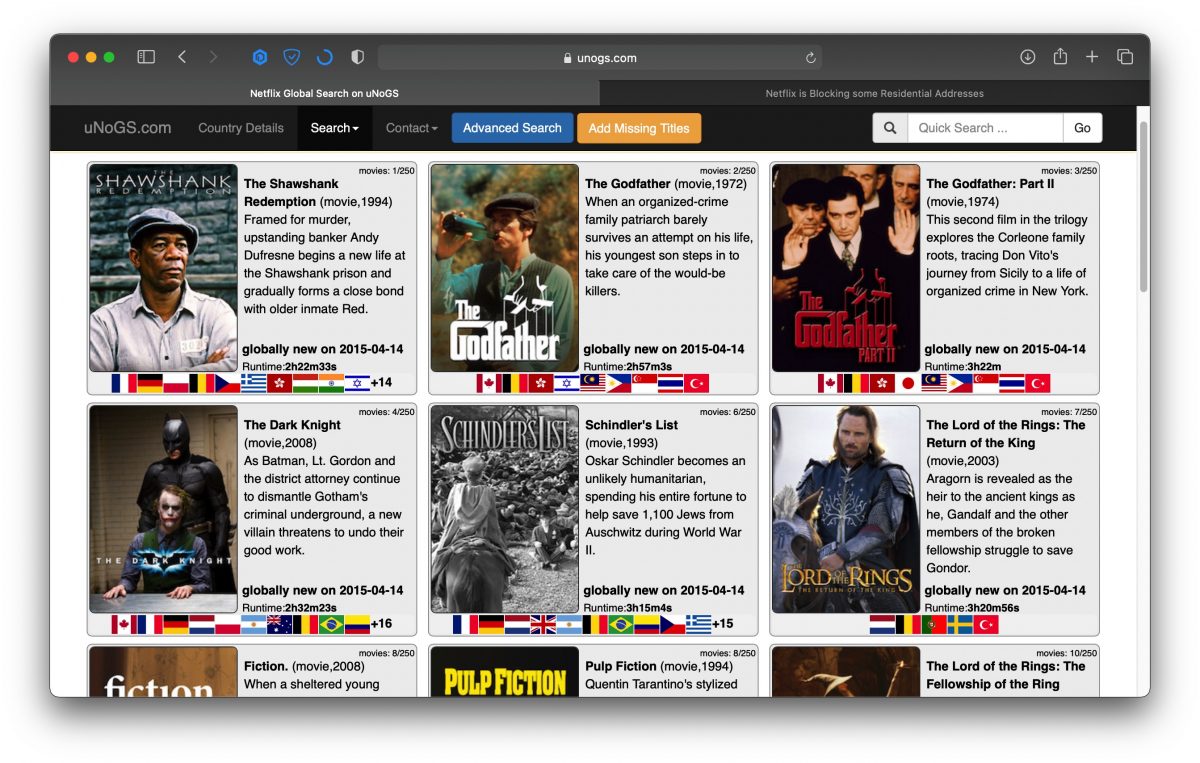Click the Add Missing Titles button

(639, 128)
